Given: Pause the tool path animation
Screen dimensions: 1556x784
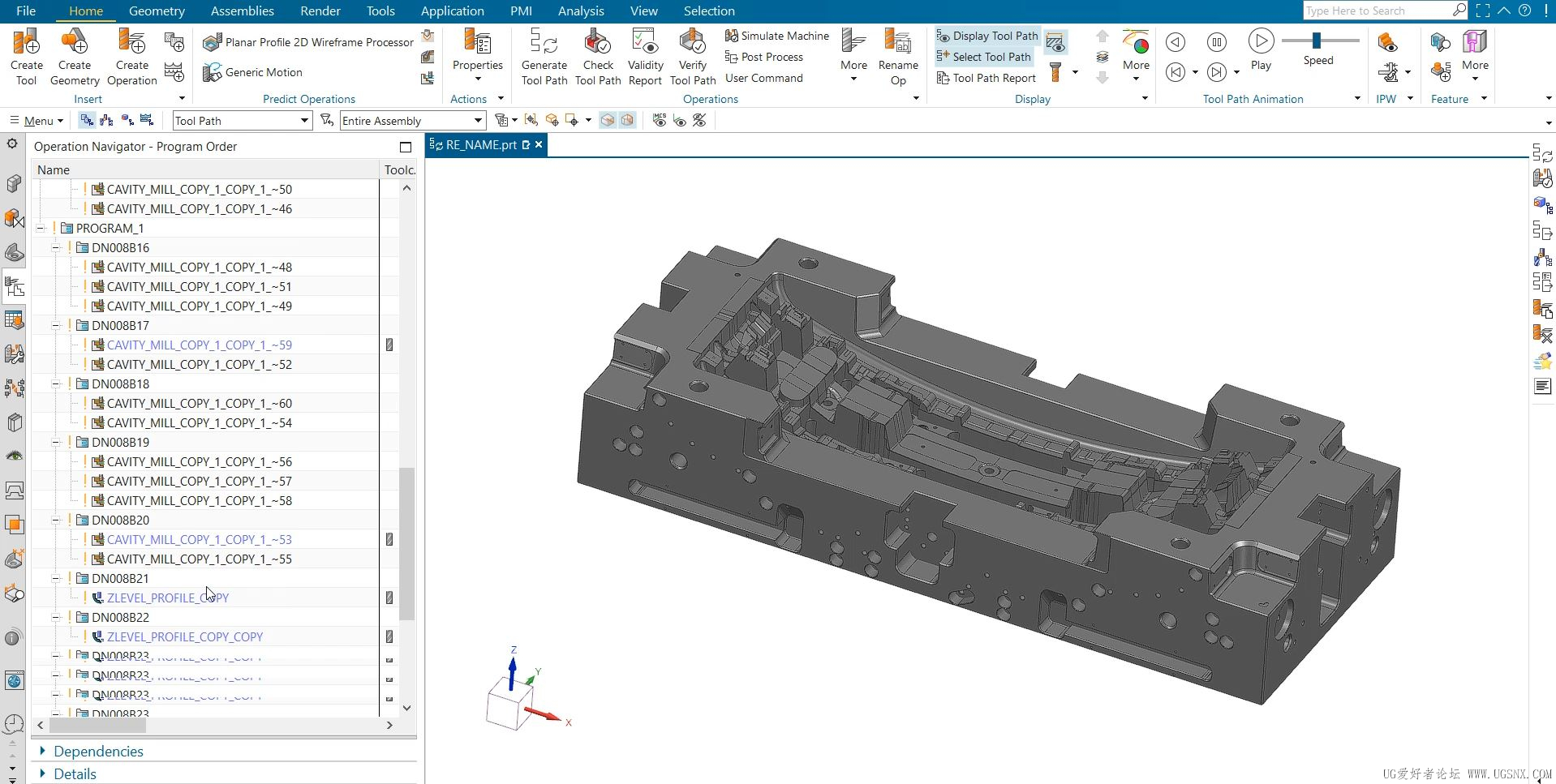Looking at the screenshot, I should point(1216,42).
